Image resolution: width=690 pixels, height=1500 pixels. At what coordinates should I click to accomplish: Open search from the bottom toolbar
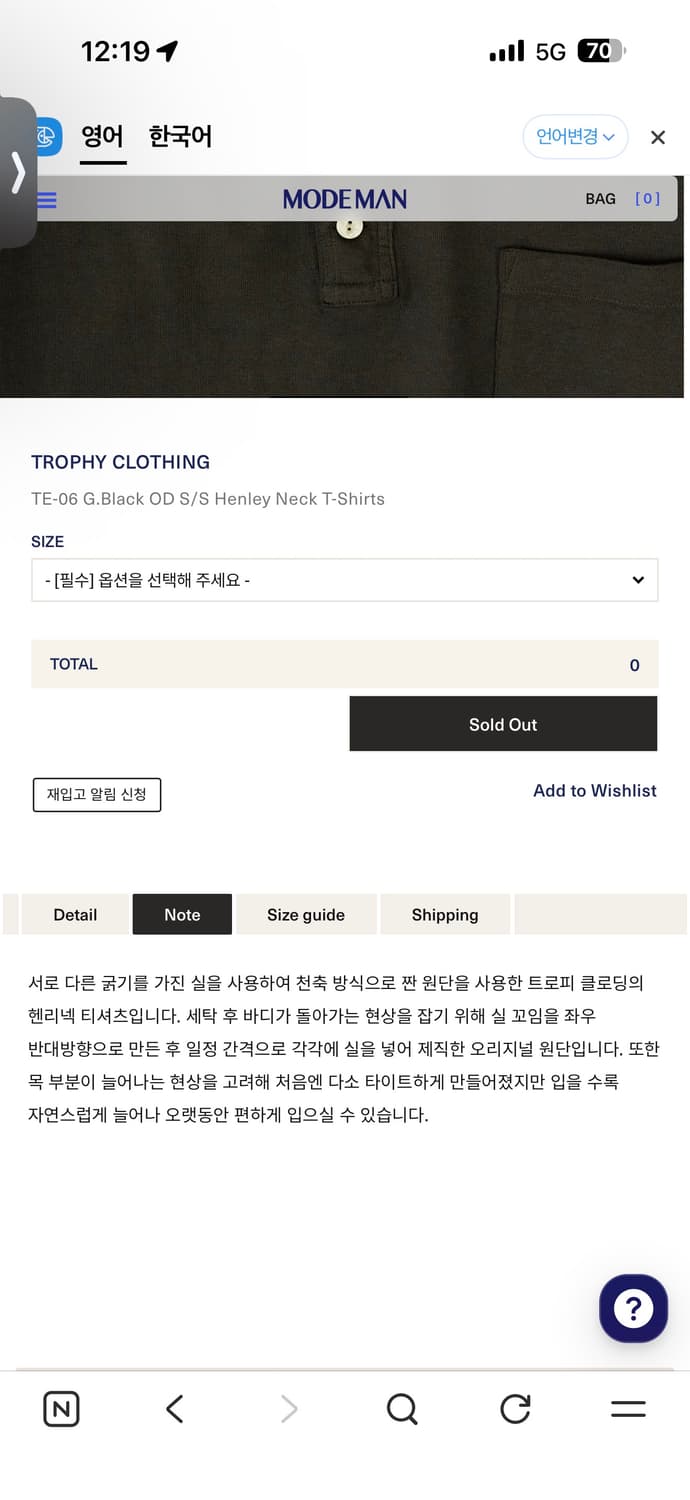(x=402, y=1408)
